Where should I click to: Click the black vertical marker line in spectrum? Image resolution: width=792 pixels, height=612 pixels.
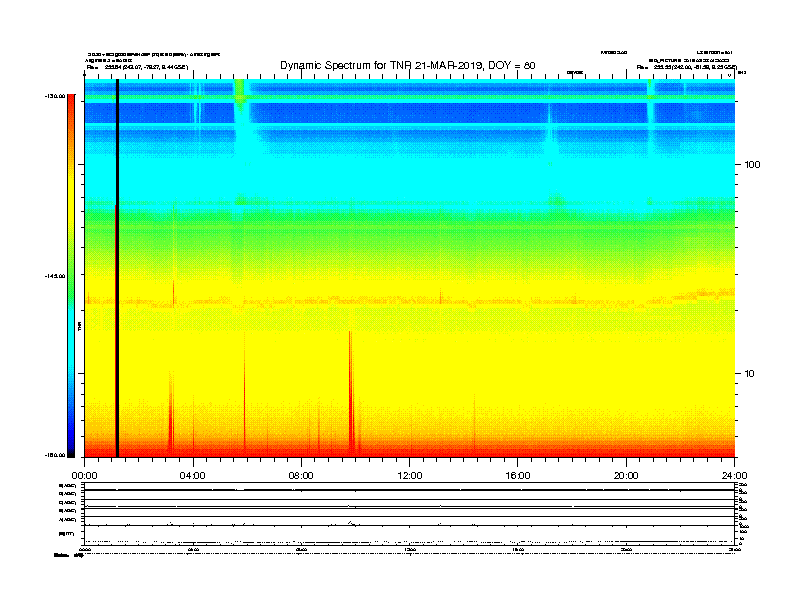117,268
